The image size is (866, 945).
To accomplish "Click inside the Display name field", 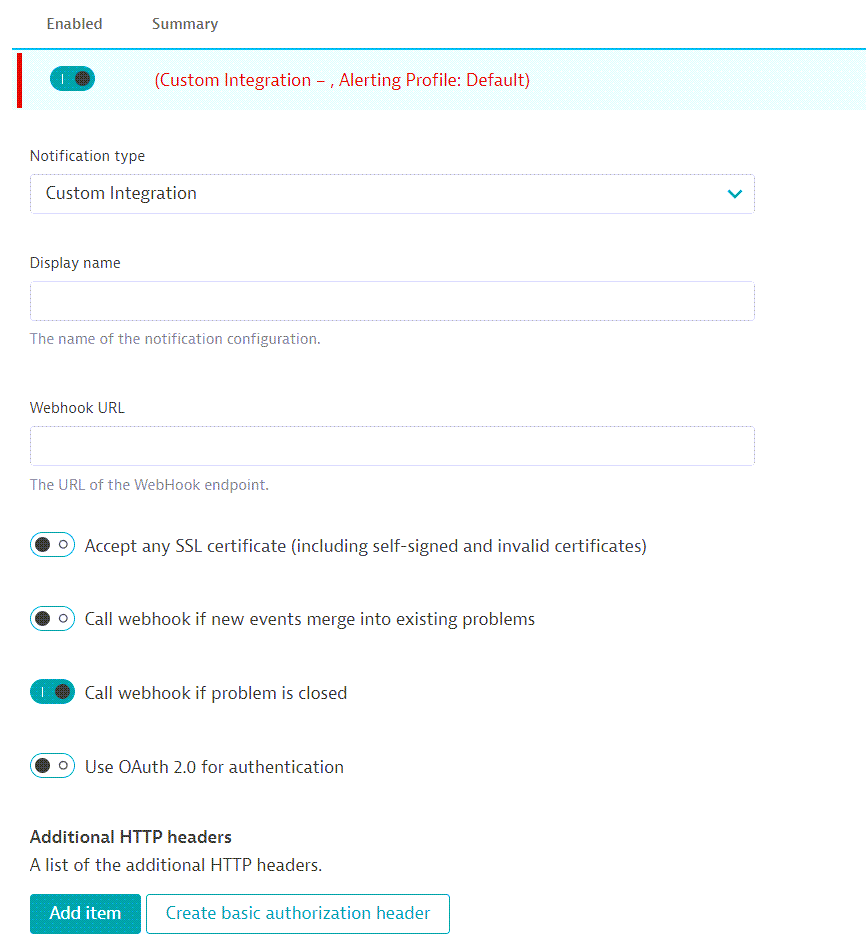I will coord(392,300).
